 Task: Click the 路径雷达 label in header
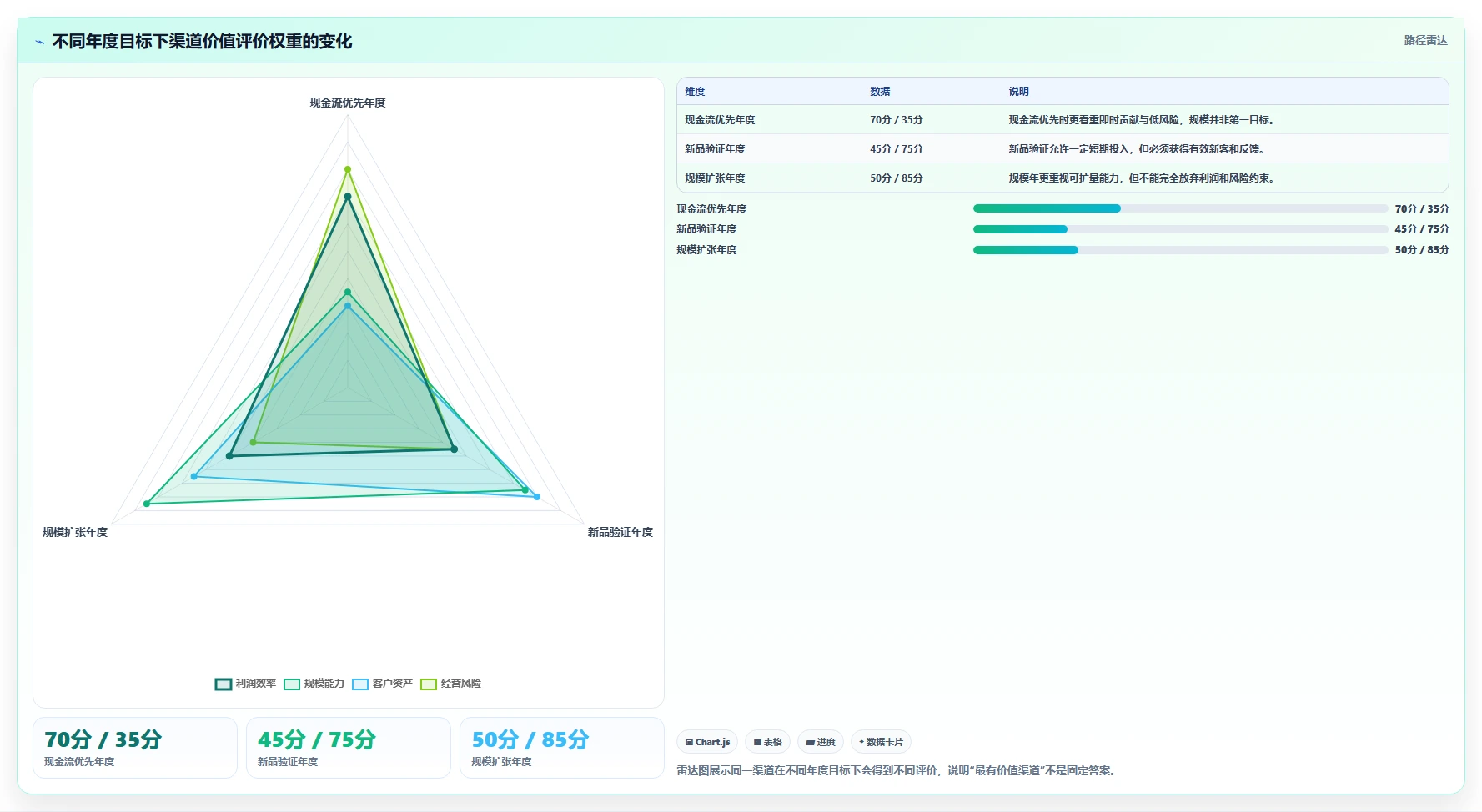click(1425, 40)
